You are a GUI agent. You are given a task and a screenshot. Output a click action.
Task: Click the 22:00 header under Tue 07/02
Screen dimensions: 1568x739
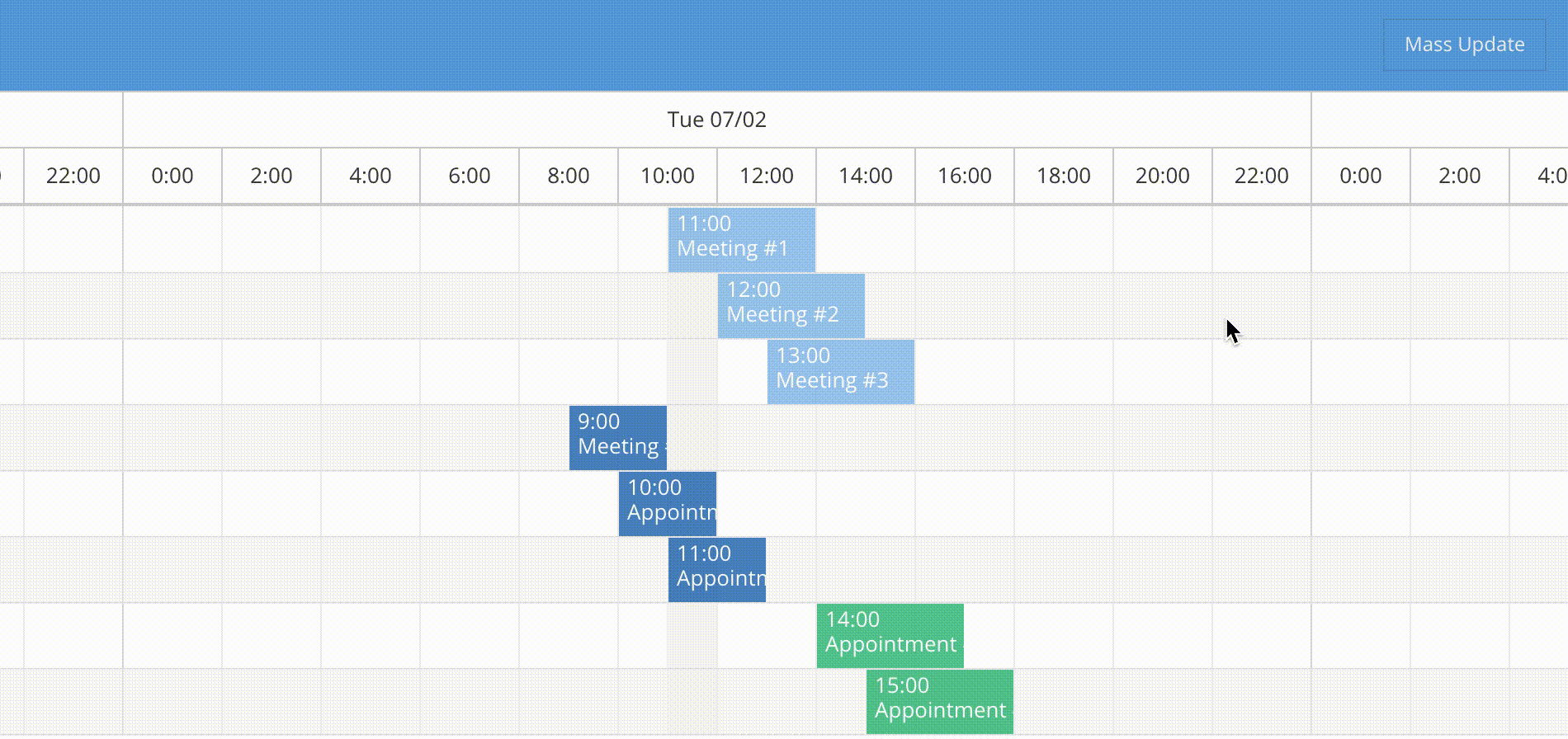(x=1262, y=176)
